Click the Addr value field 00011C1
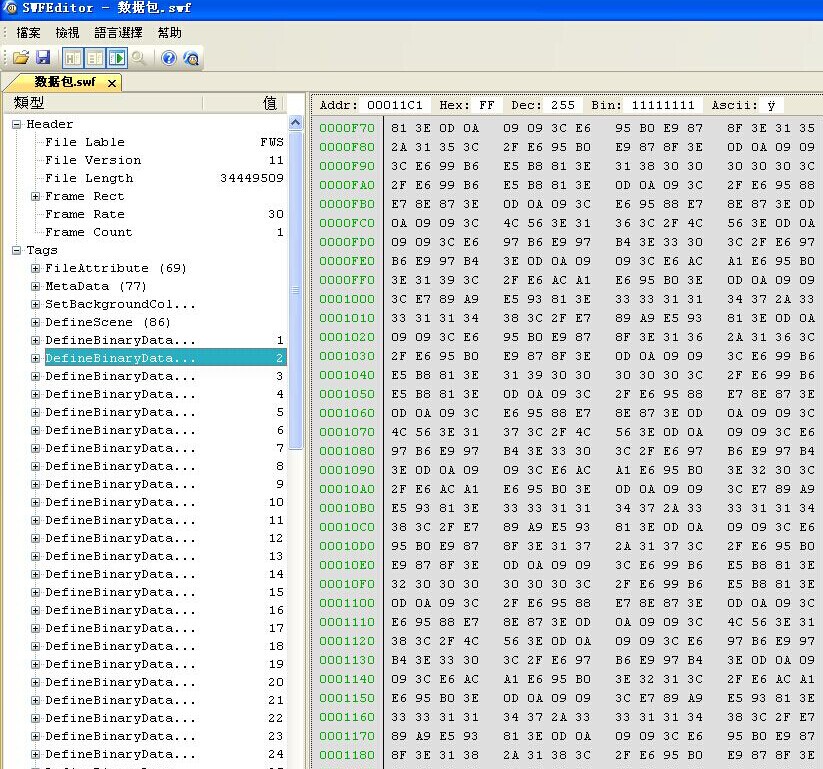 pos(395,105)
